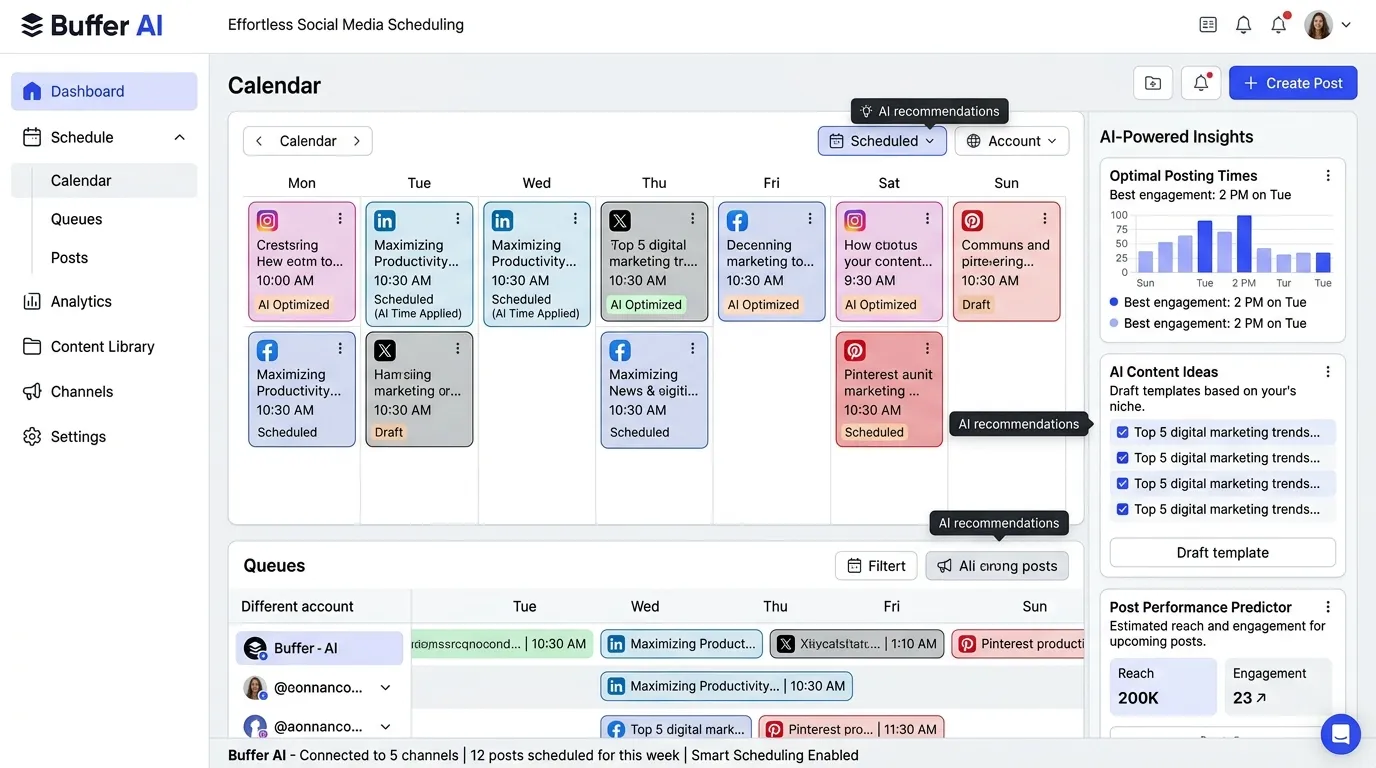Viewport: 1376px width, 768px height.
Task: Open the Scheduled filter dropdown
Action: click(882, 141)
